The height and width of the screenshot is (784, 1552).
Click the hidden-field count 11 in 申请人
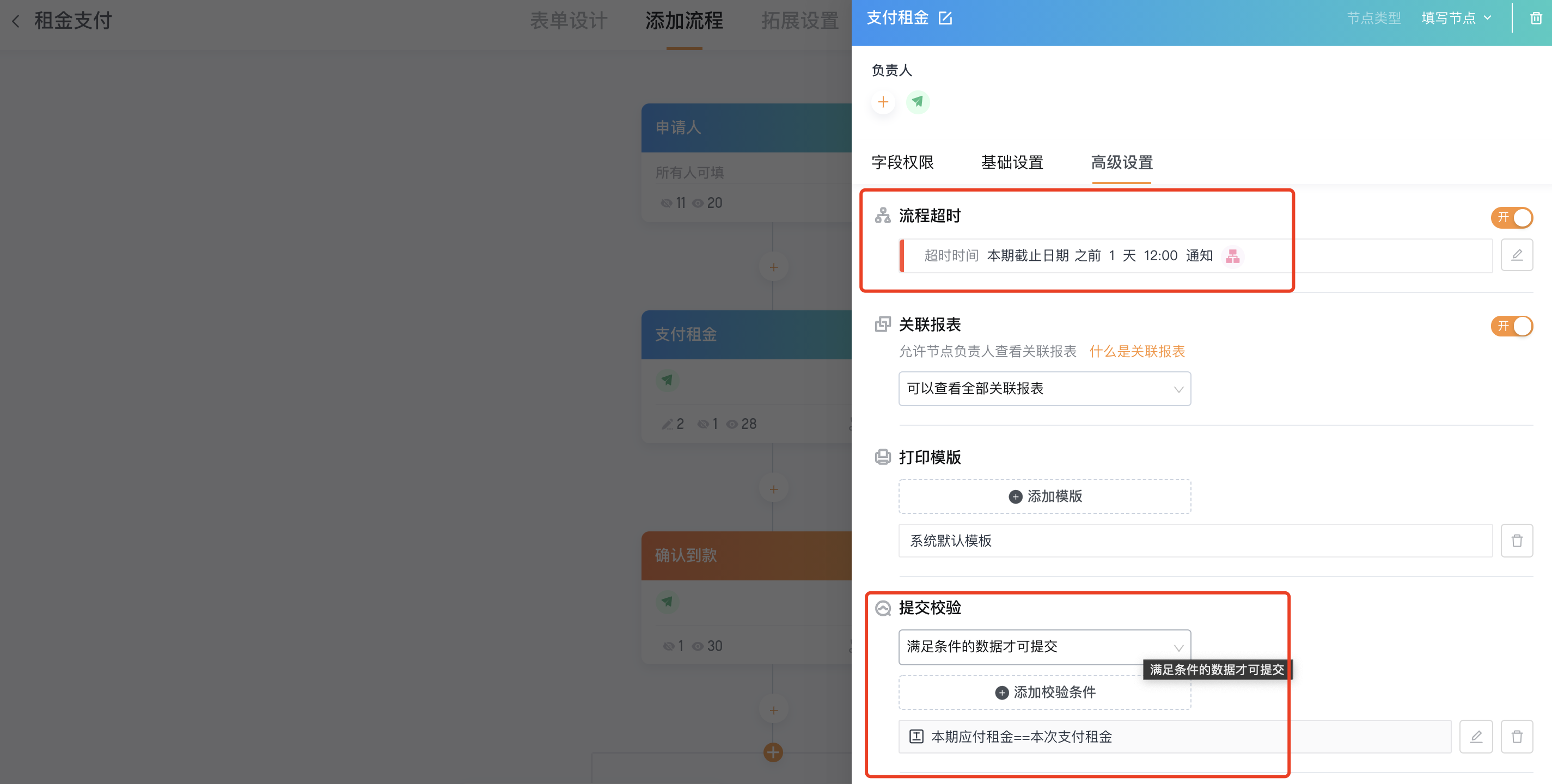click(681, 203)
